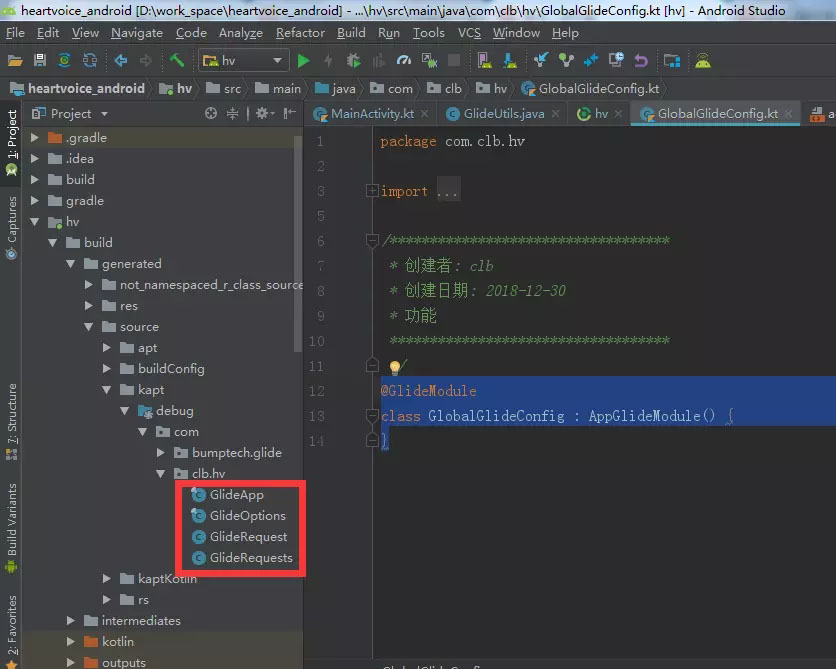The width and height of the screenshot is (836, 669).
Task: Open Project panel settings gear
Action: click(263, 114)
